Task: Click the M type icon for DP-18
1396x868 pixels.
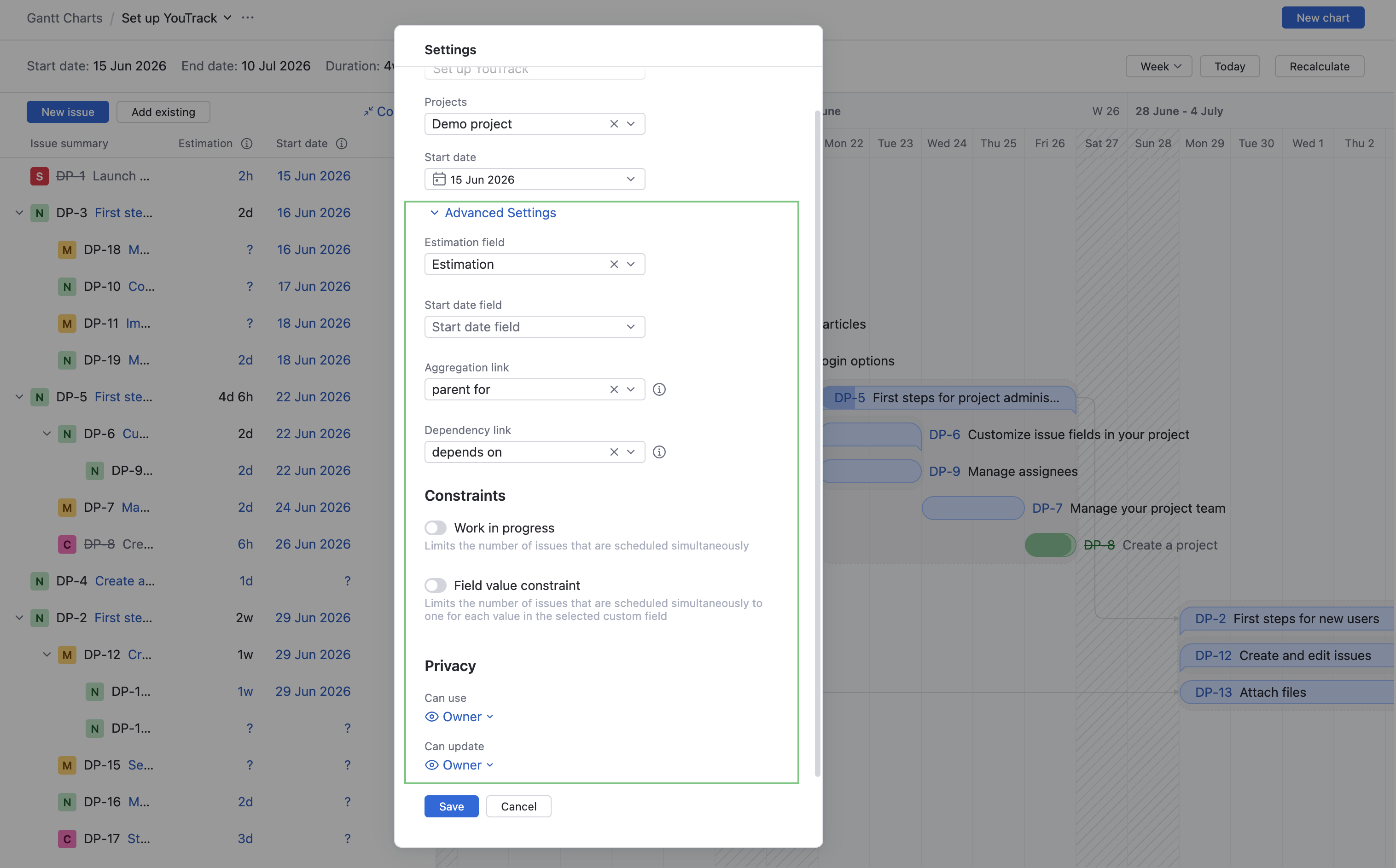Action: coord(67,250)
